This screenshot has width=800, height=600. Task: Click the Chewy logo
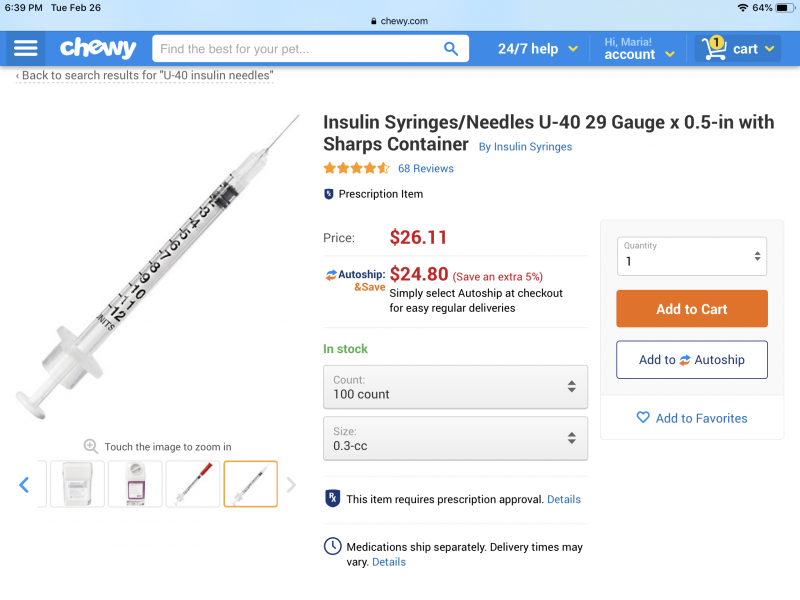98,48
